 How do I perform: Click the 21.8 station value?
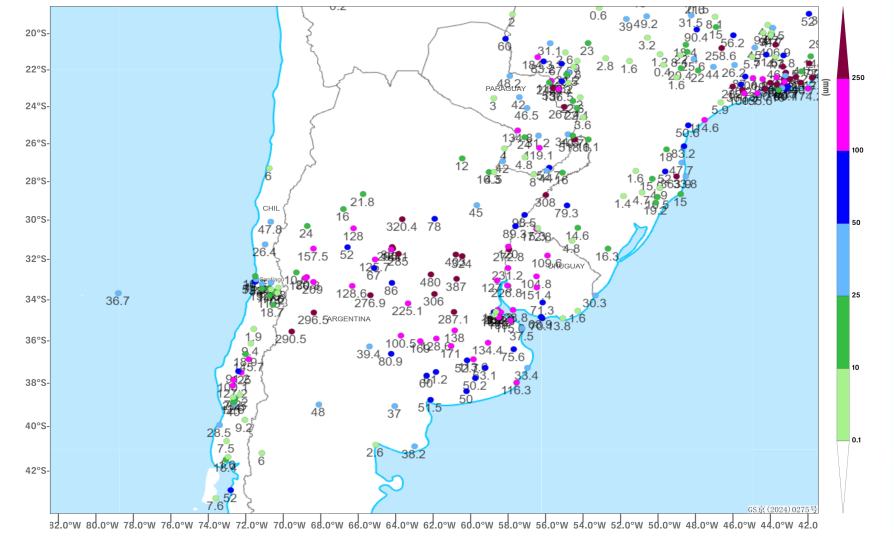(x=362, y=202)
